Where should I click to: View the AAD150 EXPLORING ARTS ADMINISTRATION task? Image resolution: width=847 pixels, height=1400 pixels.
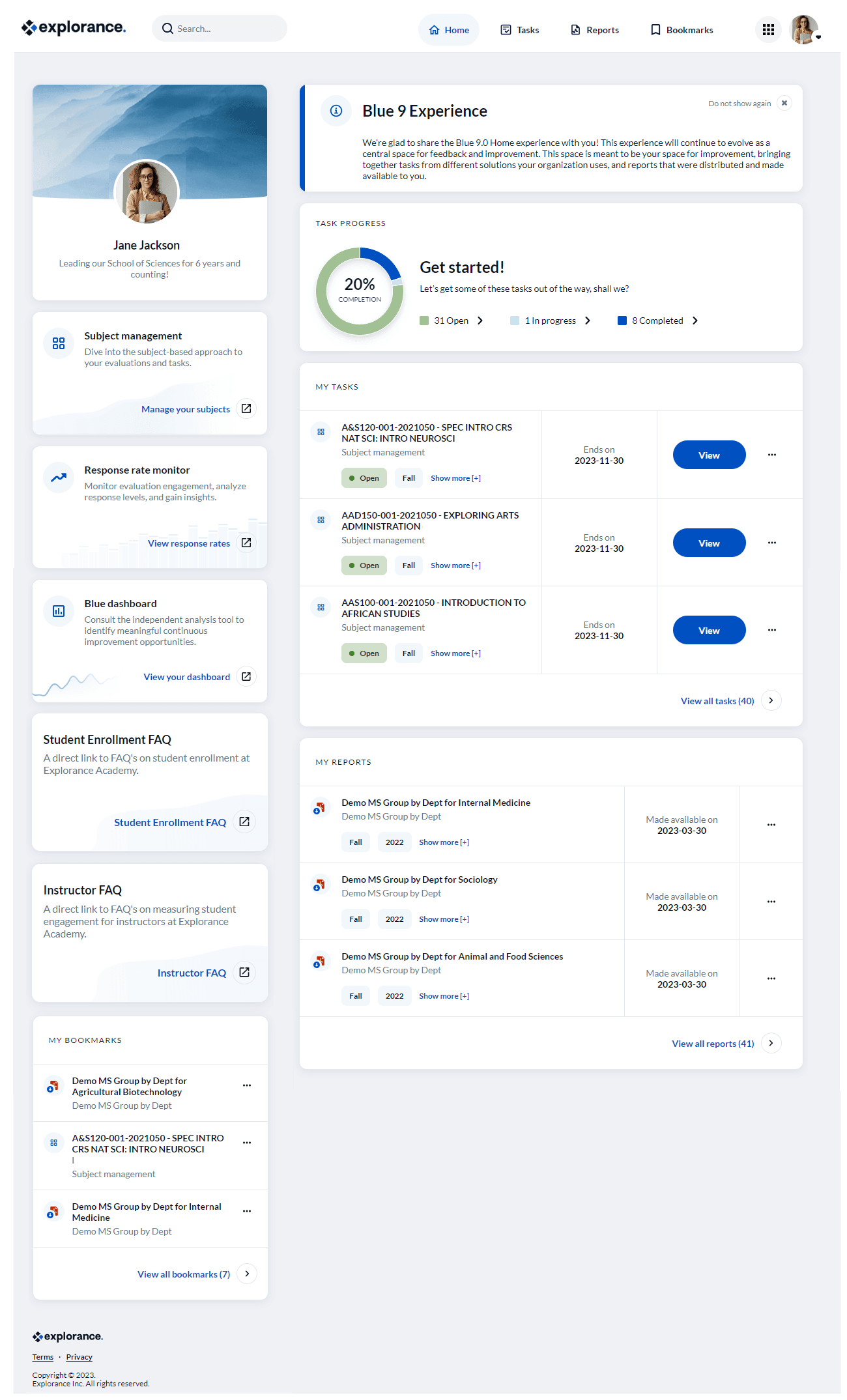(709, 543)
